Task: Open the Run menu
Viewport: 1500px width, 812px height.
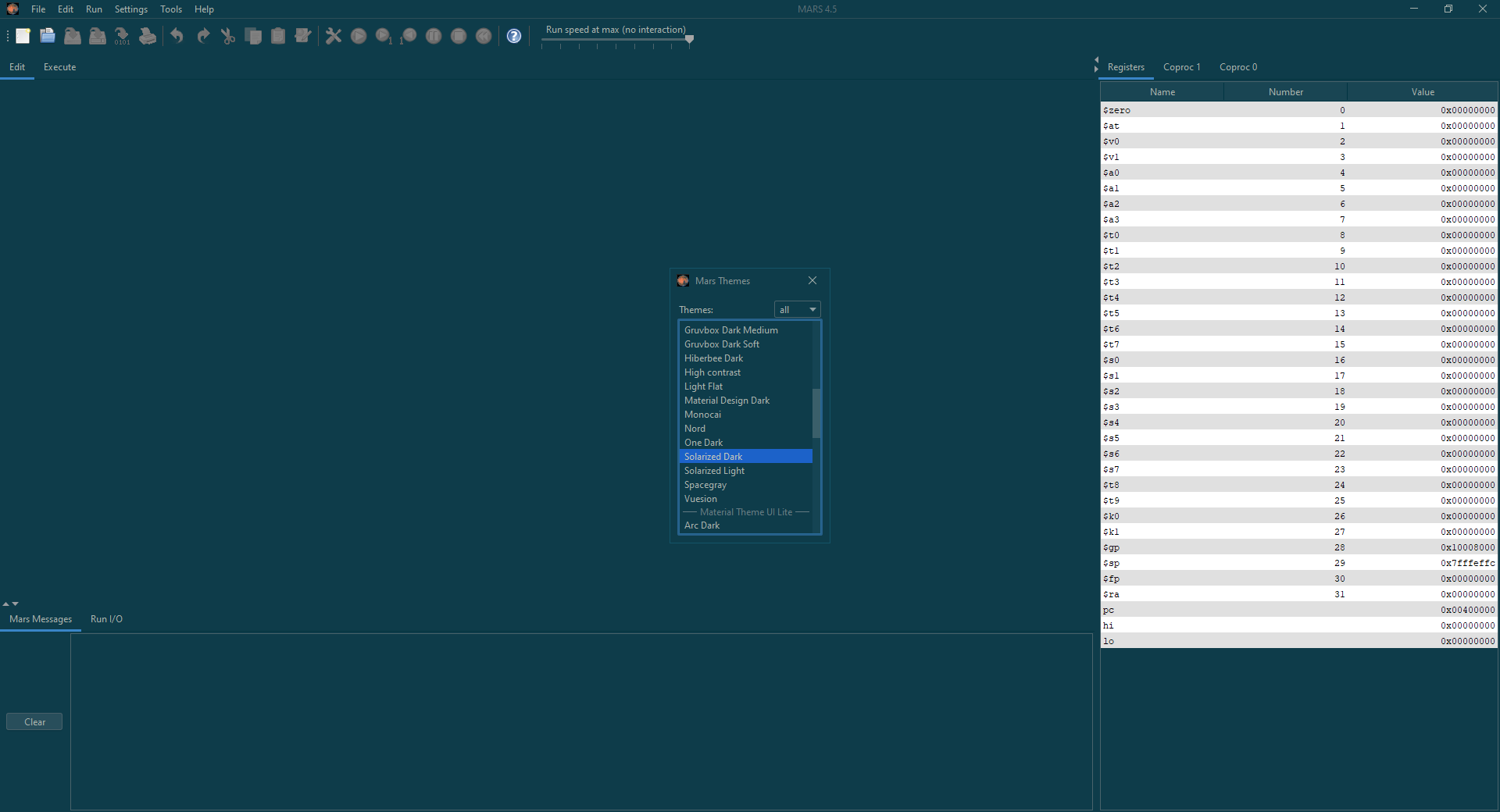Action: coord(94,9)
